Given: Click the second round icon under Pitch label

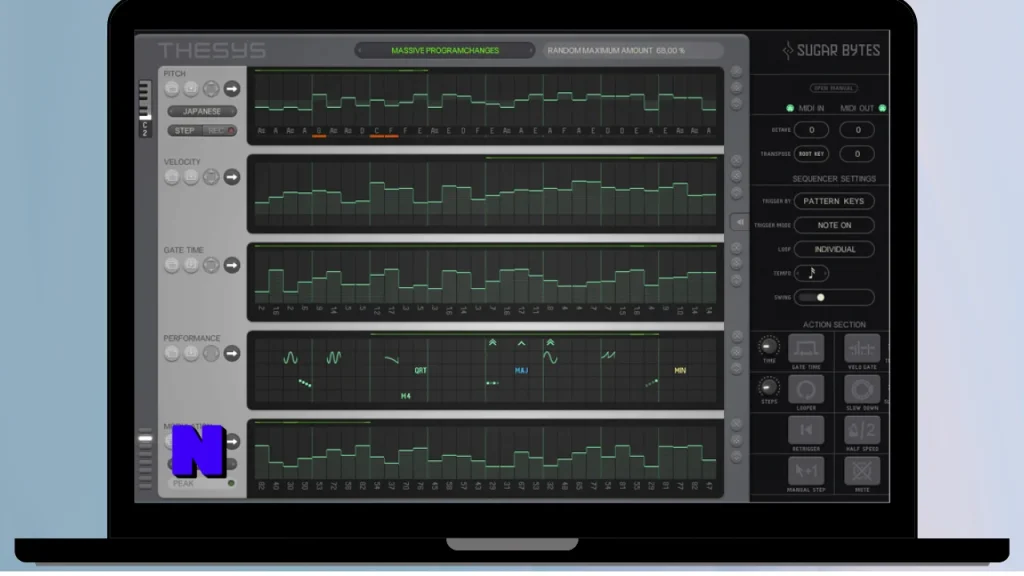Looking at the screenshot, I should 191,89.
